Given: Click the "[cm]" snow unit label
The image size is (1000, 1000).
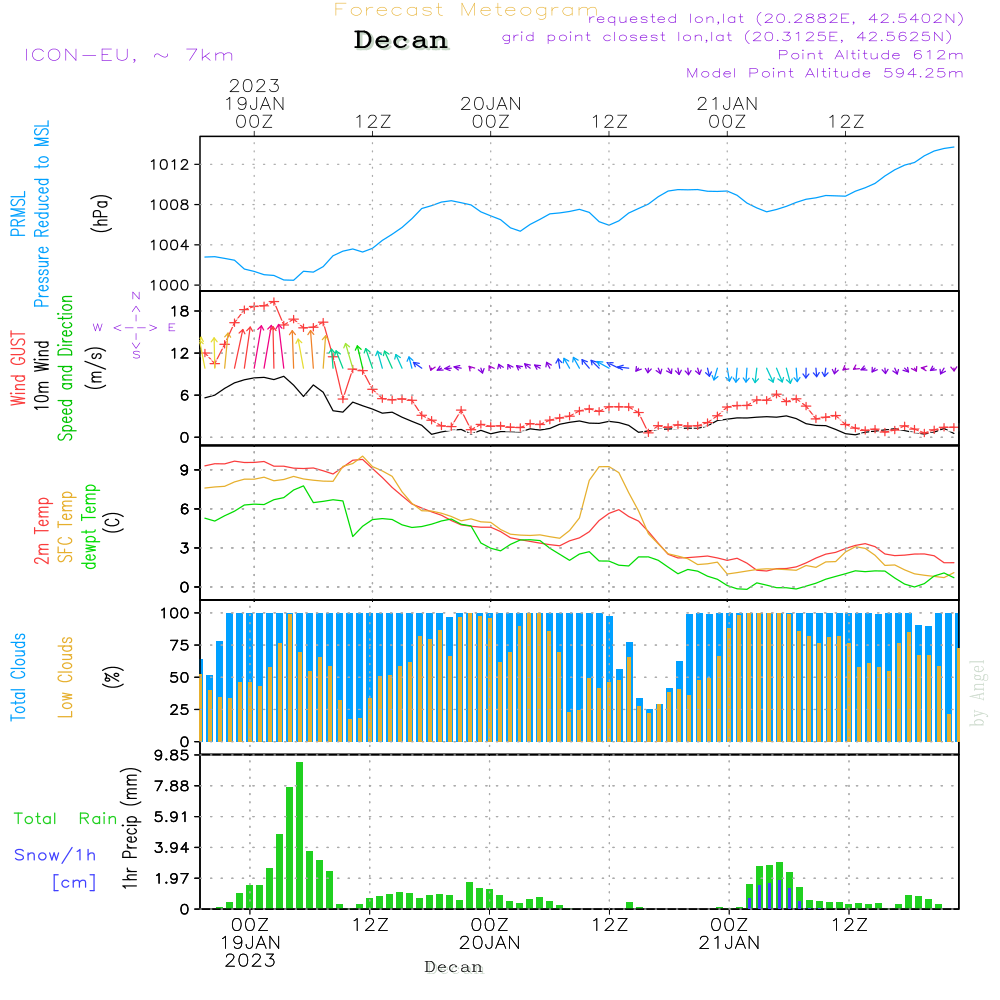Looking at the screenshot, I should pos(74,883).
